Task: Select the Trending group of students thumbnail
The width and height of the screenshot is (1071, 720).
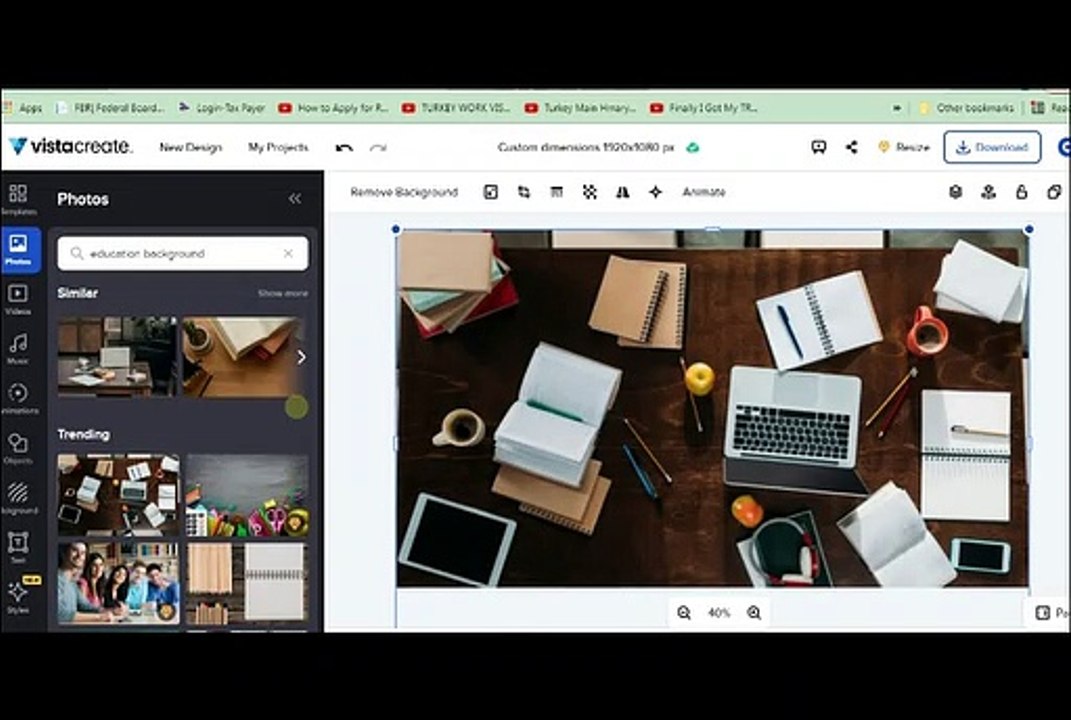Action: (x=118, y=583)
